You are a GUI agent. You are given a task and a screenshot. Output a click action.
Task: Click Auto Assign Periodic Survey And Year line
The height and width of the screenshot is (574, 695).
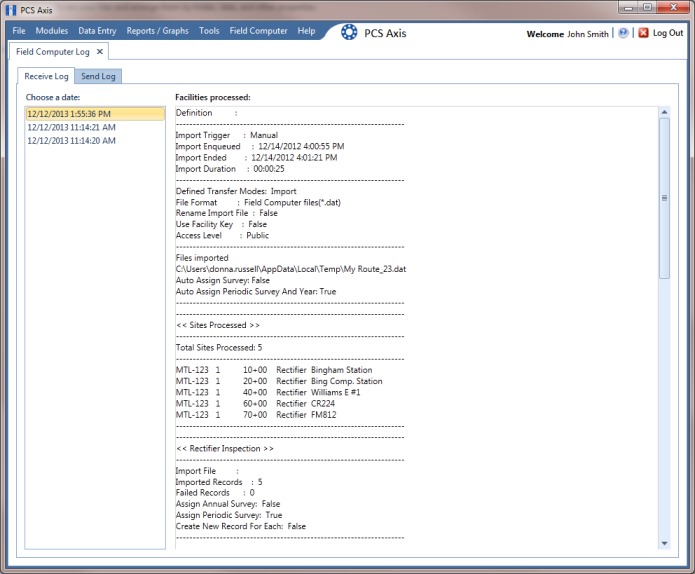click(x=256, y=292)
